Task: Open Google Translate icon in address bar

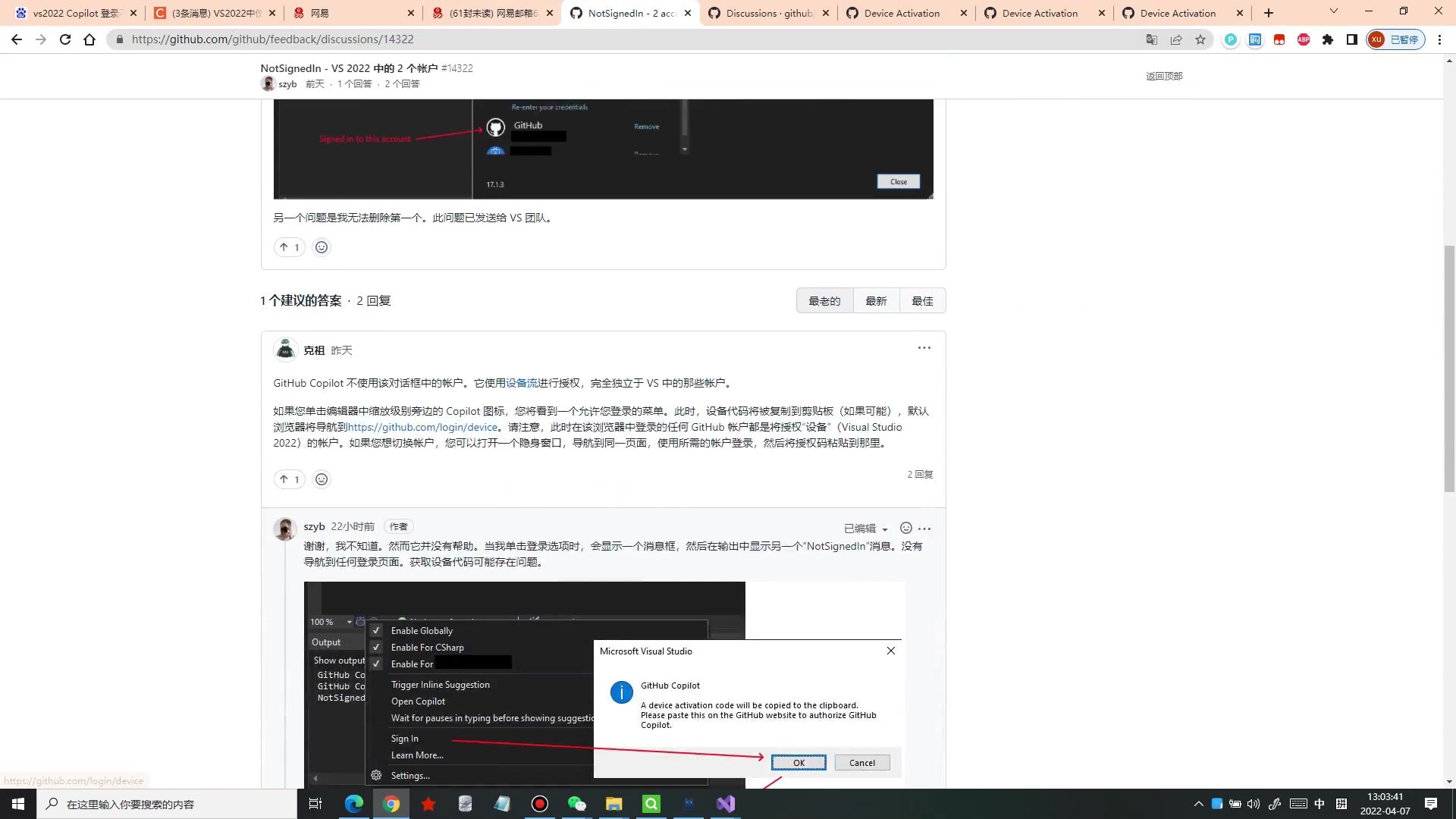Action: [1152, 39]
